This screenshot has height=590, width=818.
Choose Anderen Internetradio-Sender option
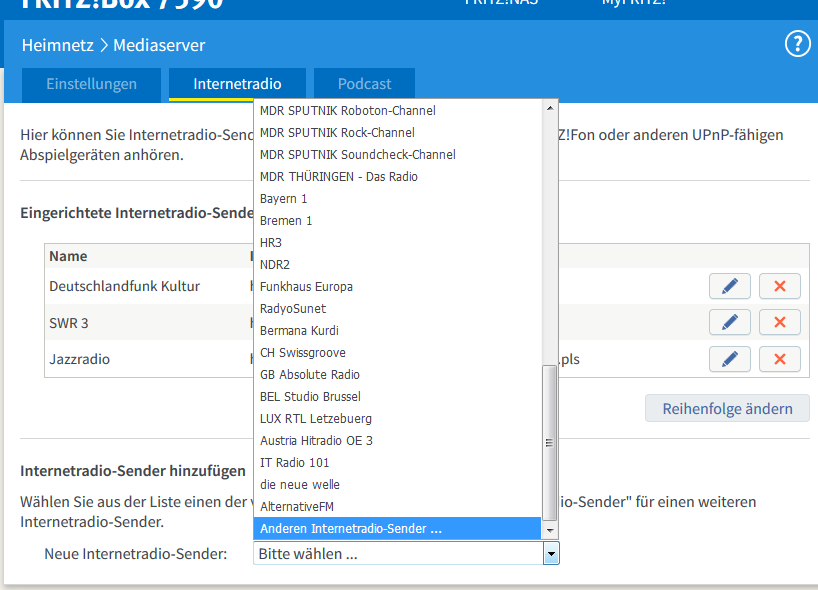(398, 528)
